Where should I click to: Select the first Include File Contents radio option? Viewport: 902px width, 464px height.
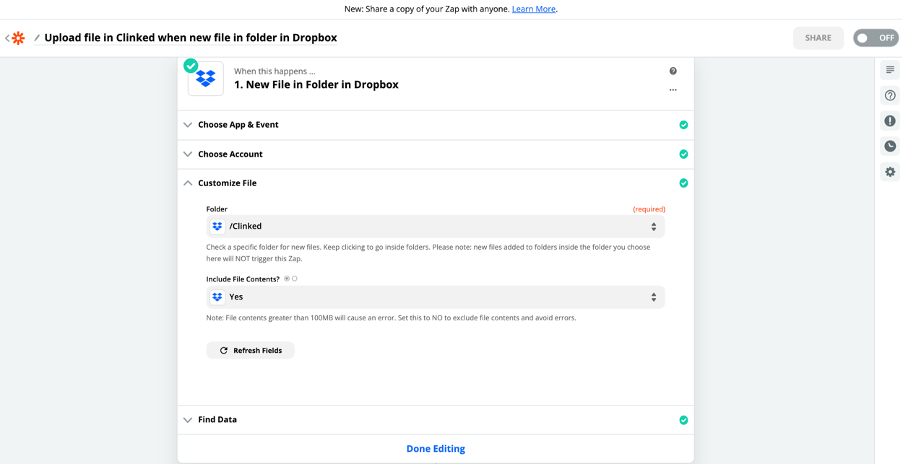point(287,279)
